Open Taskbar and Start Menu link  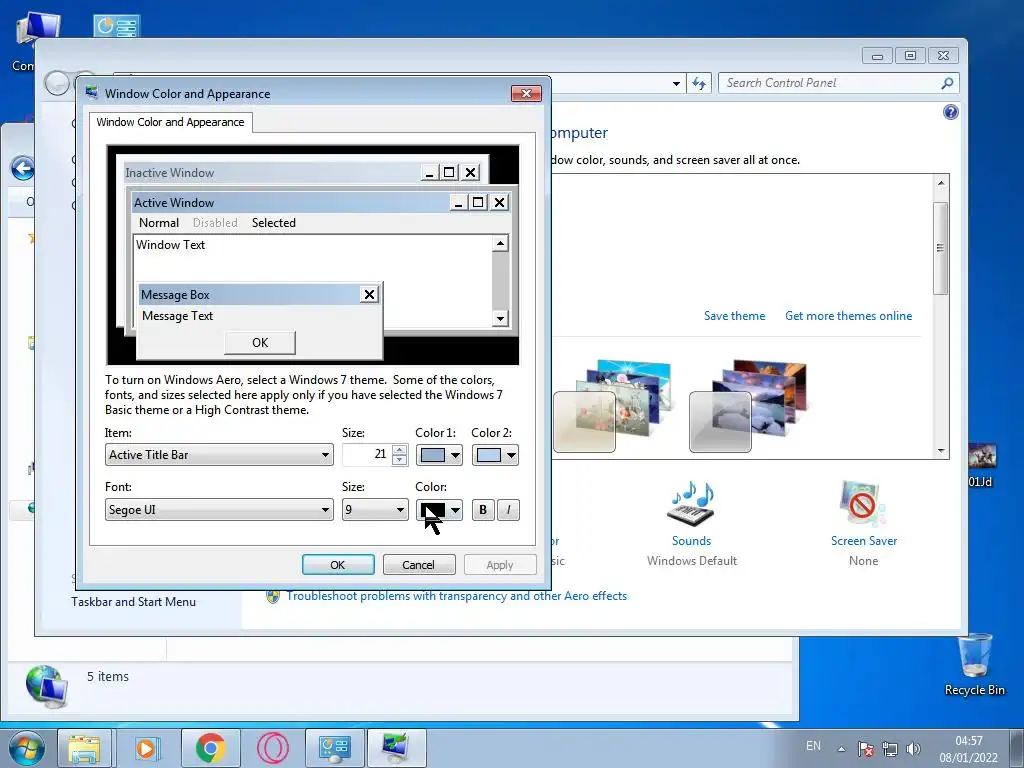[x=133, y=602]
